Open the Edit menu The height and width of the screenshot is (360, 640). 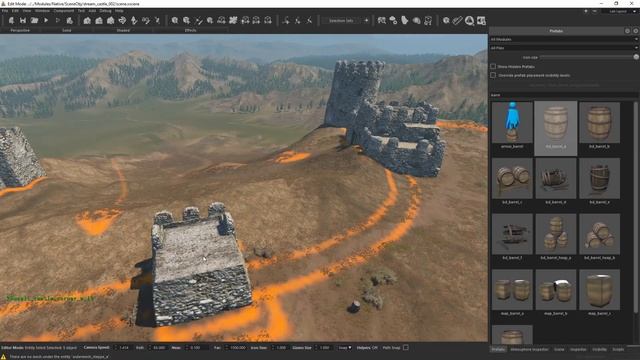(x=15, y=11)
